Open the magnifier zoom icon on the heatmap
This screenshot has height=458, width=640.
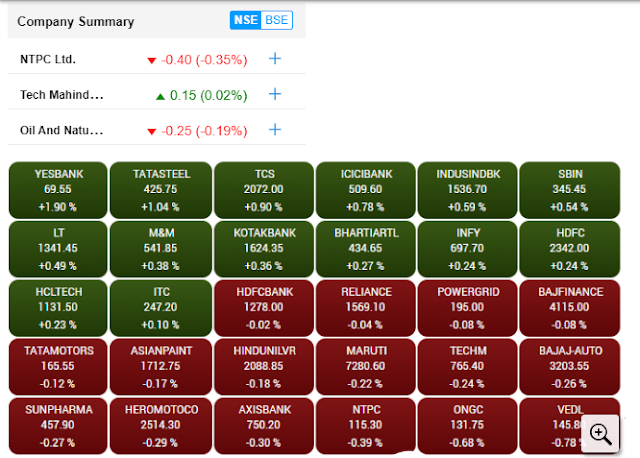[x=600, y=434]
